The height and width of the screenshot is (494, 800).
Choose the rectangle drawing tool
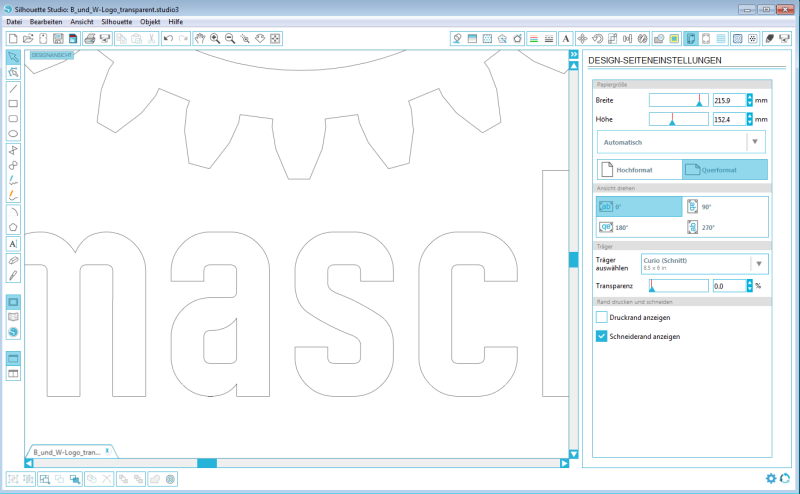13,104
